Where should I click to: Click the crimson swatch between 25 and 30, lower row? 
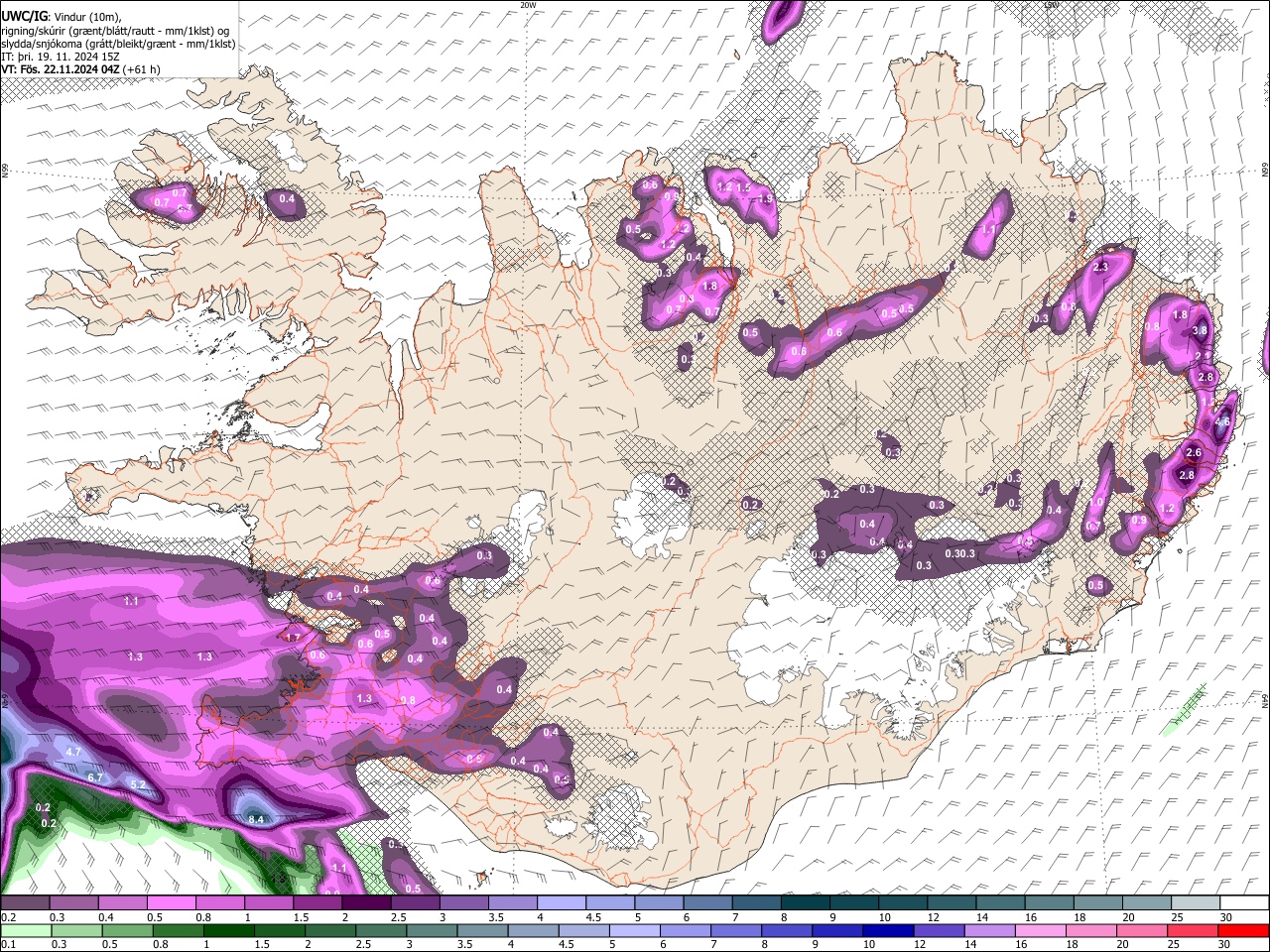coord(1192,930)
